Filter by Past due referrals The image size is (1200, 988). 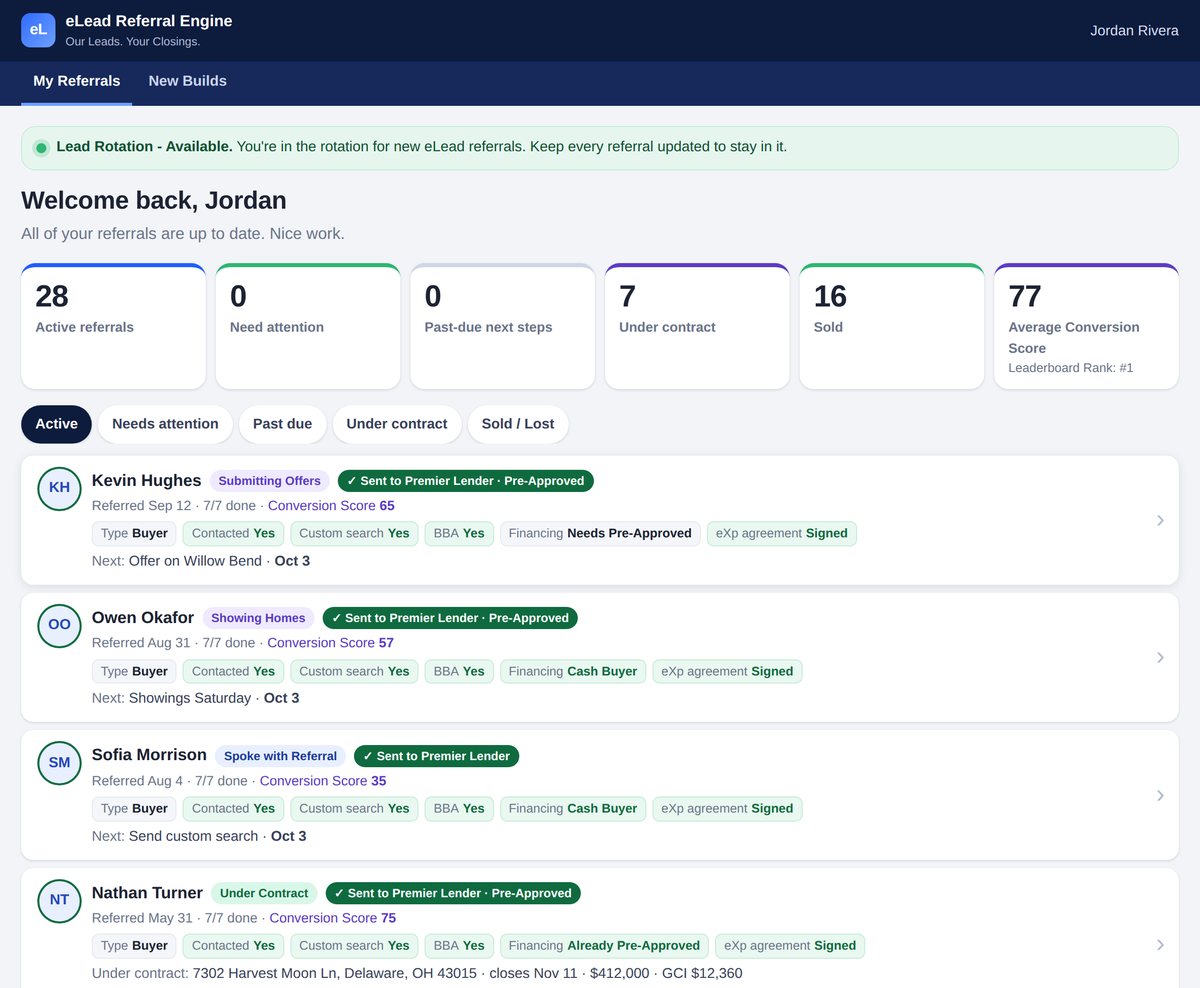[x=282, y=424]
